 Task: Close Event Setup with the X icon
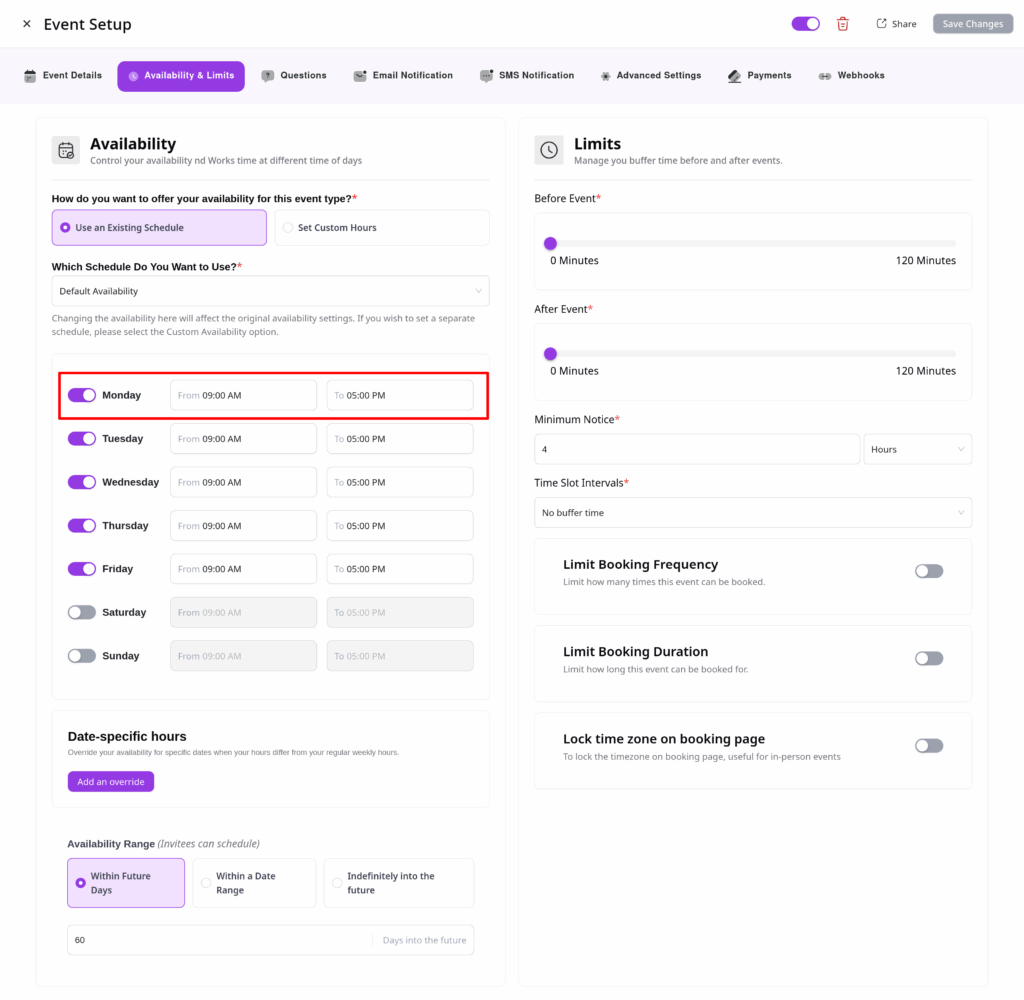[x=27, y=24]
